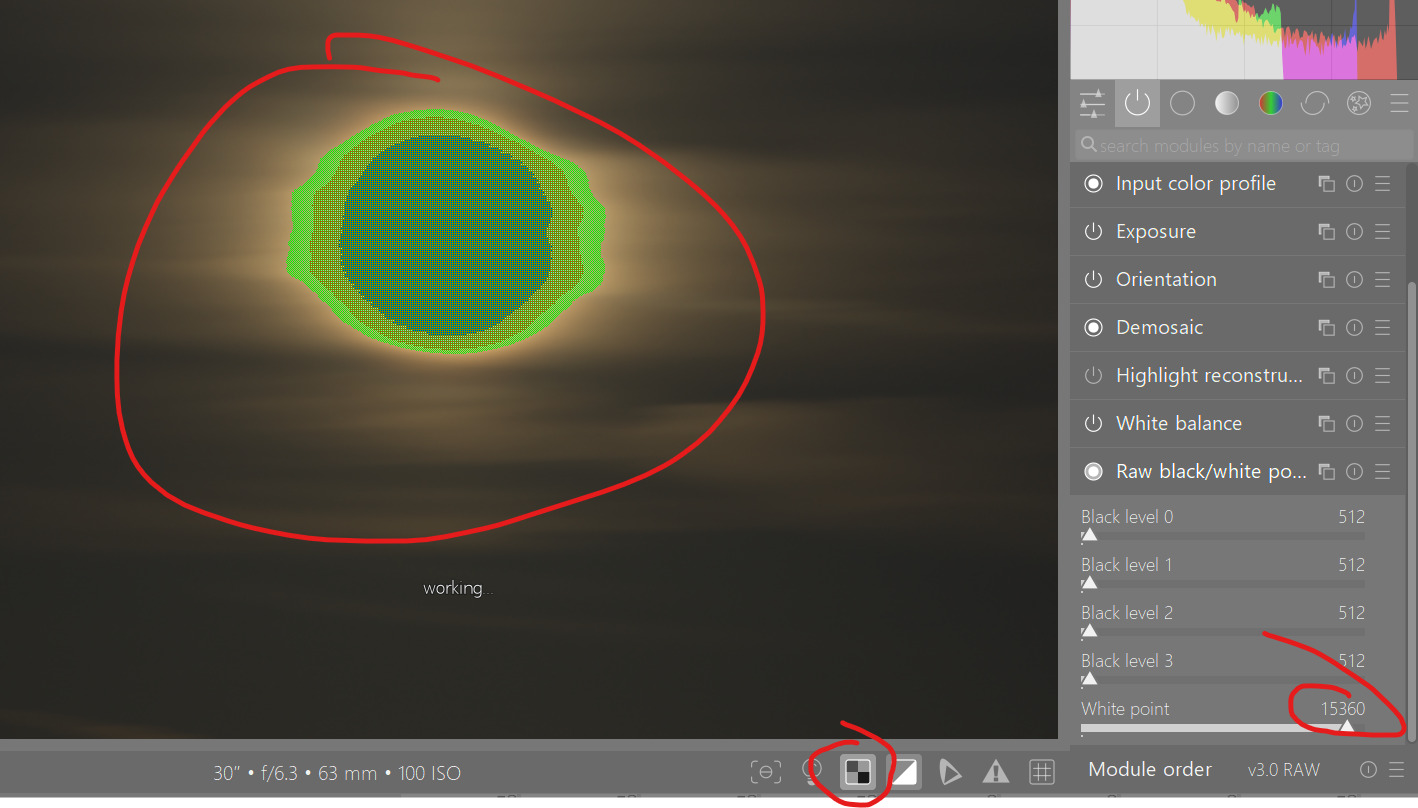The width and height of the screenshot is (1418, 808).
Task: Open Highlight reconstruction presets menu
Action: point(1383,376)
